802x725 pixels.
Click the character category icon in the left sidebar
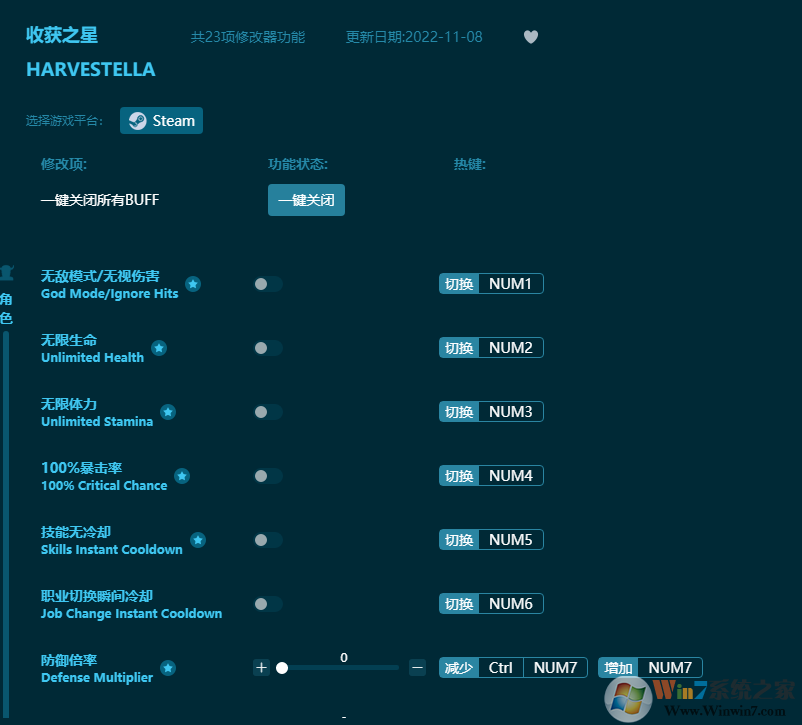(7, 272)
